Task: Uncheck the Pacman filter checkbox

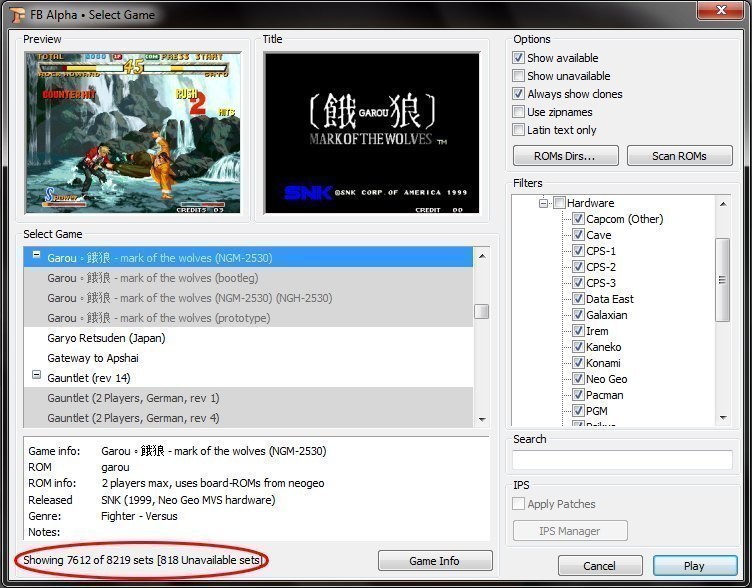Action: pyautogui.click(x=578, y=395)
